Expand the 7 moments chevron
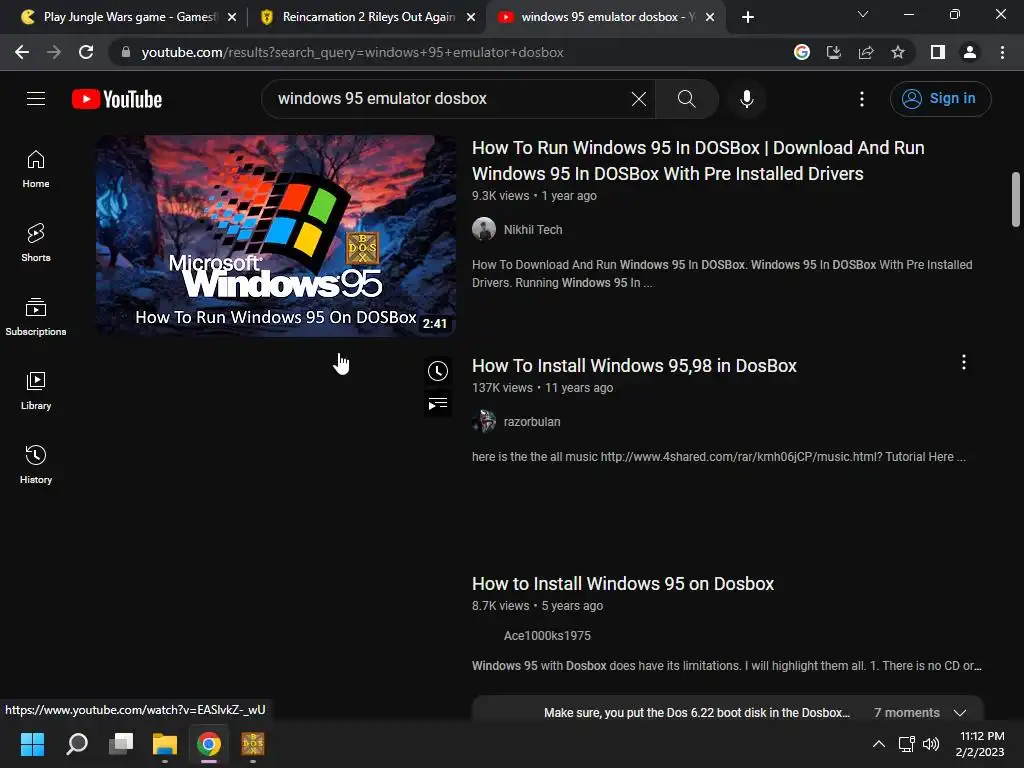1024x768 pixels. click(959, 712)
